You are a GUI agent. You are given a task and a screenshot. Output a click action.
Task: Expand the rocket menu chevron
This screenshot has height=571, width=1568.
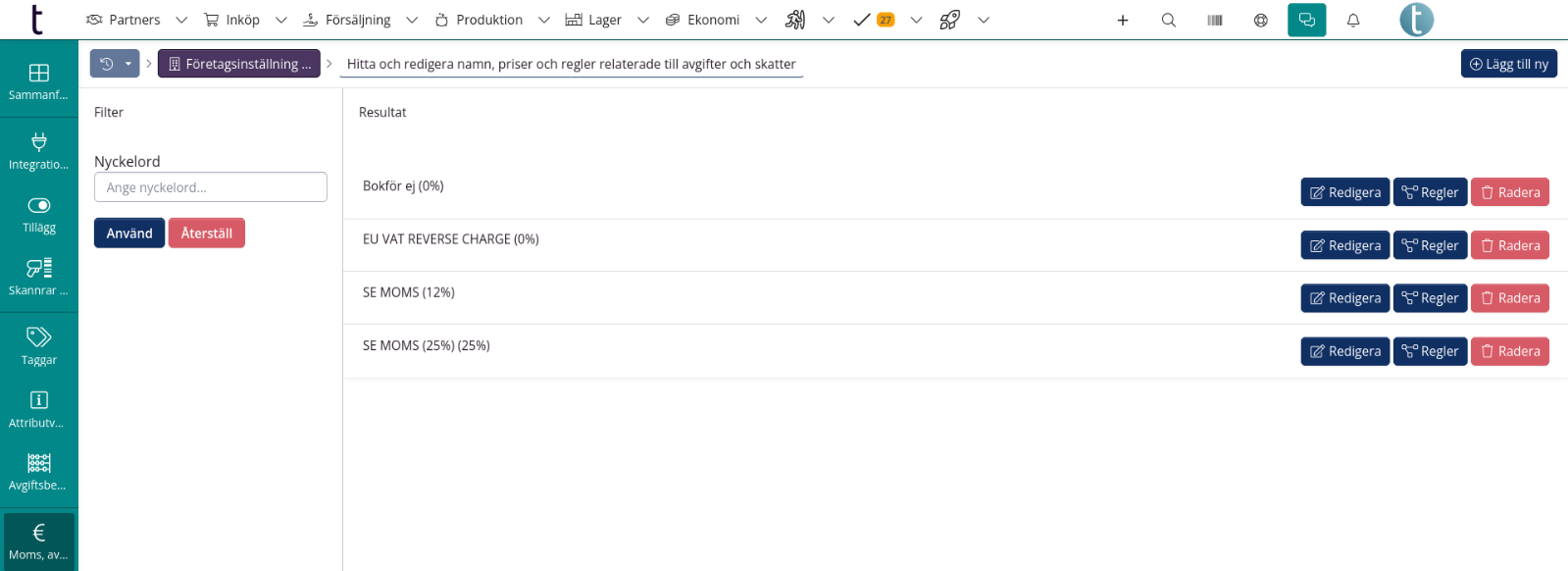984,20
